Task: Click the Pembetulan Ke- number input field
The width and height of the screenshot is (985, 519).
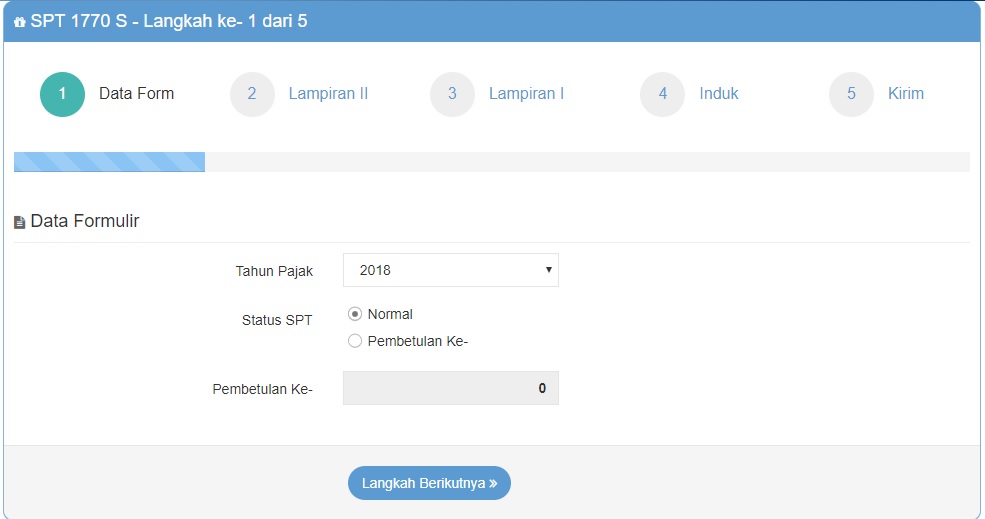Action: pyautogui.click(x=450, y=388)
